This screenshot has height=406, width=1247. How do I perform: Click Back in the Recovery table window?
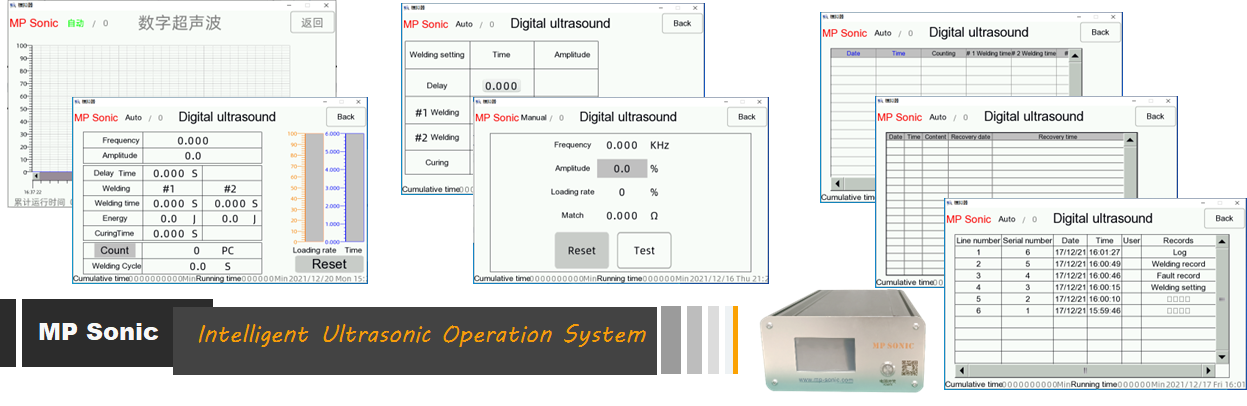1155,116
